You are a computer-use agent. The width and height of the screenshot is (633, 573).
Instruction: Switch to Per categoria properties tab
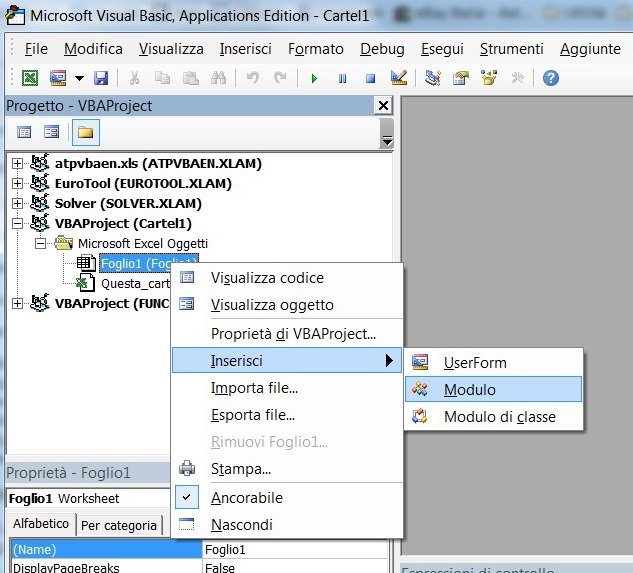coord(119,525)
